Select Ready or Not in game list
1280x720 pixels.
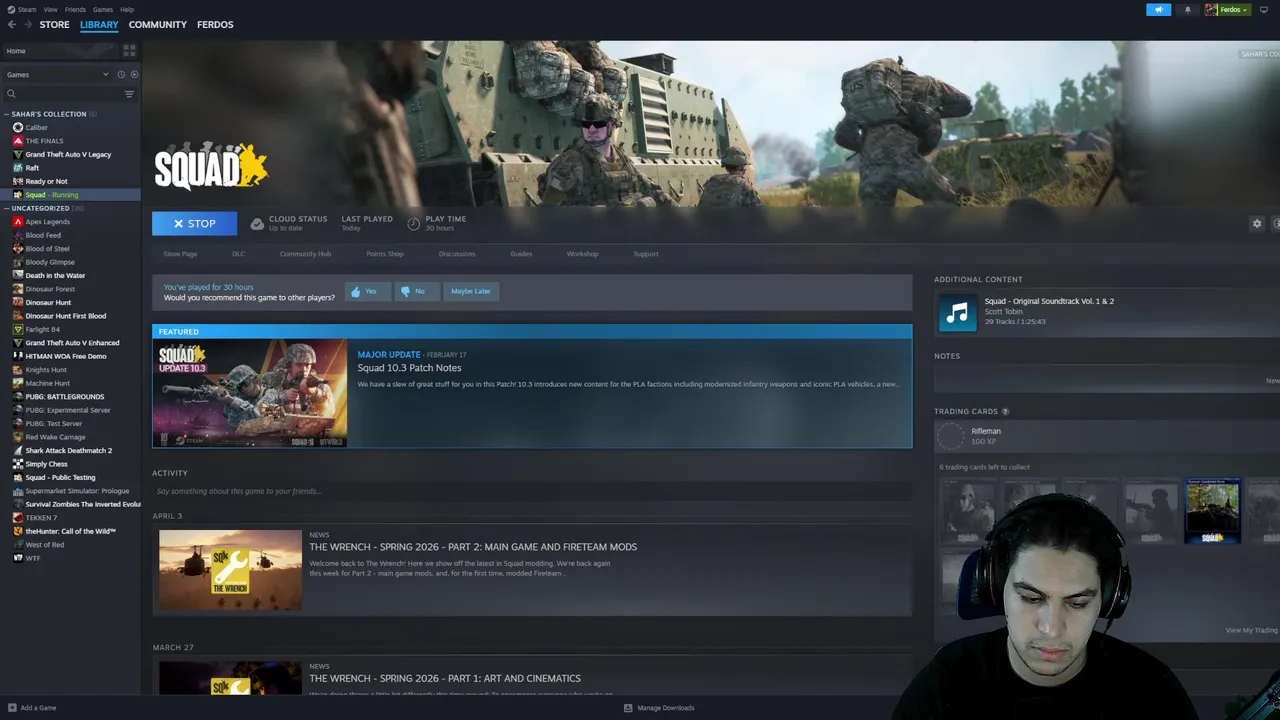point(70,181)
